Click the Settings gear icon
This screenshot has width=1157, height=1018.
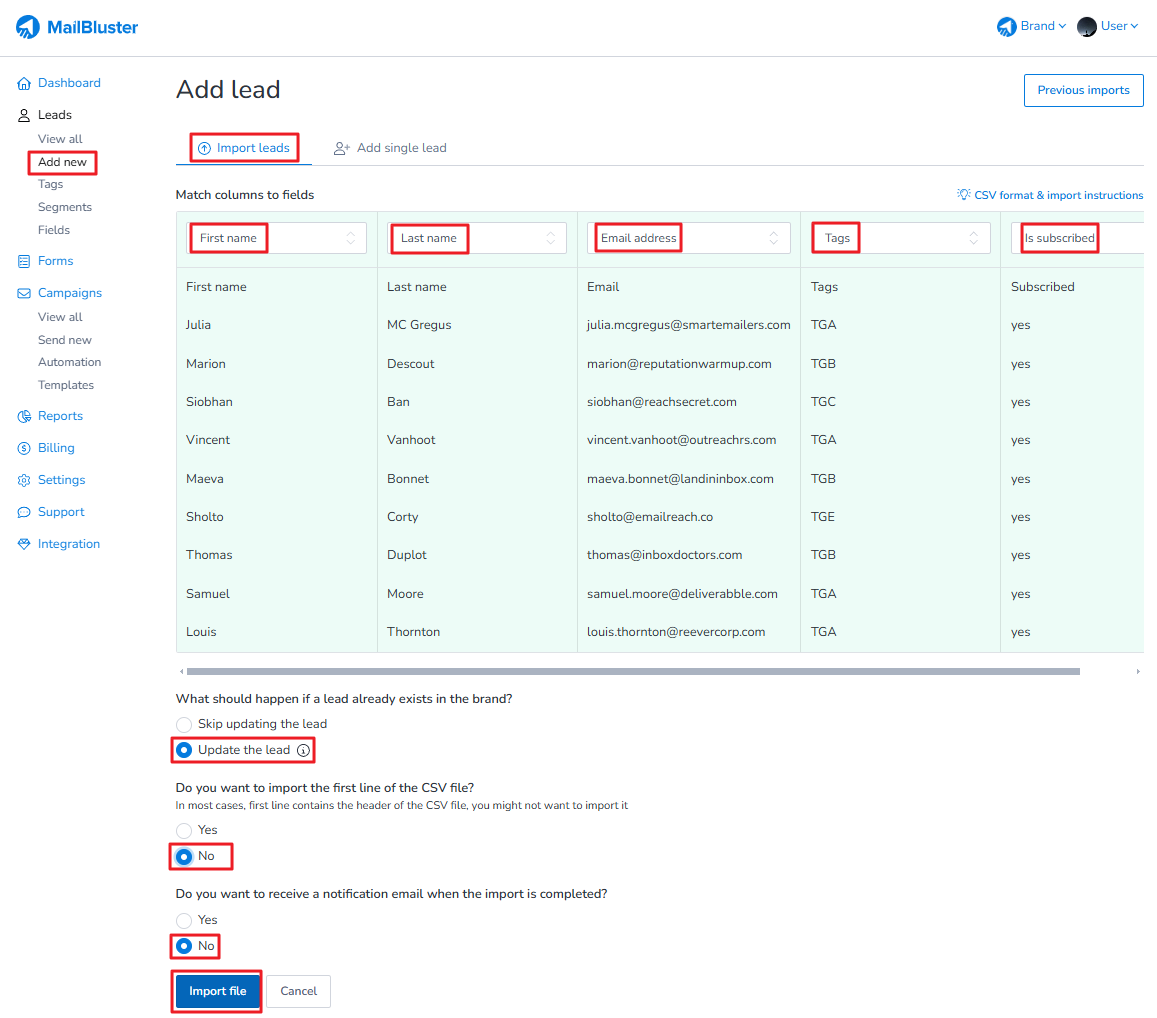click(24, 480)
